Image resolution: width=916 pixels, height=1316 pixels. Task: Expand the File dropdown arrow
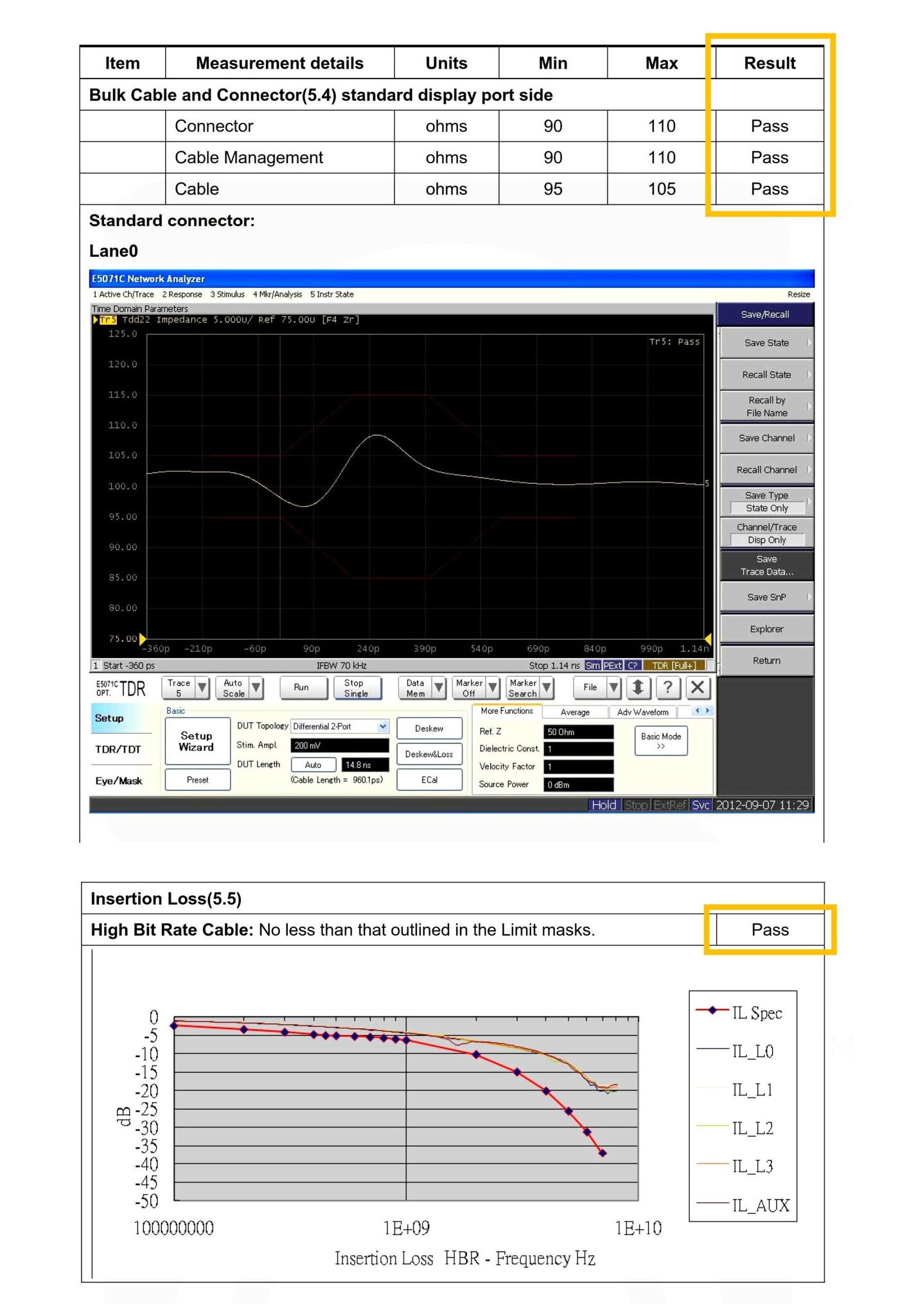click(613, 688)
